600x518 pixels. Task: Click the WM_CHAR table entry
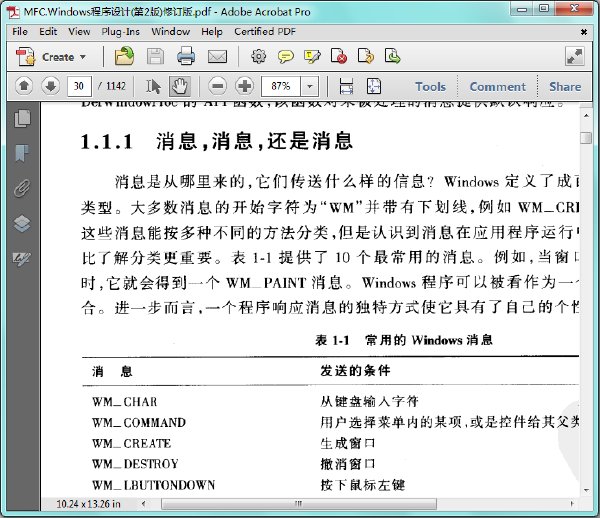125,402
